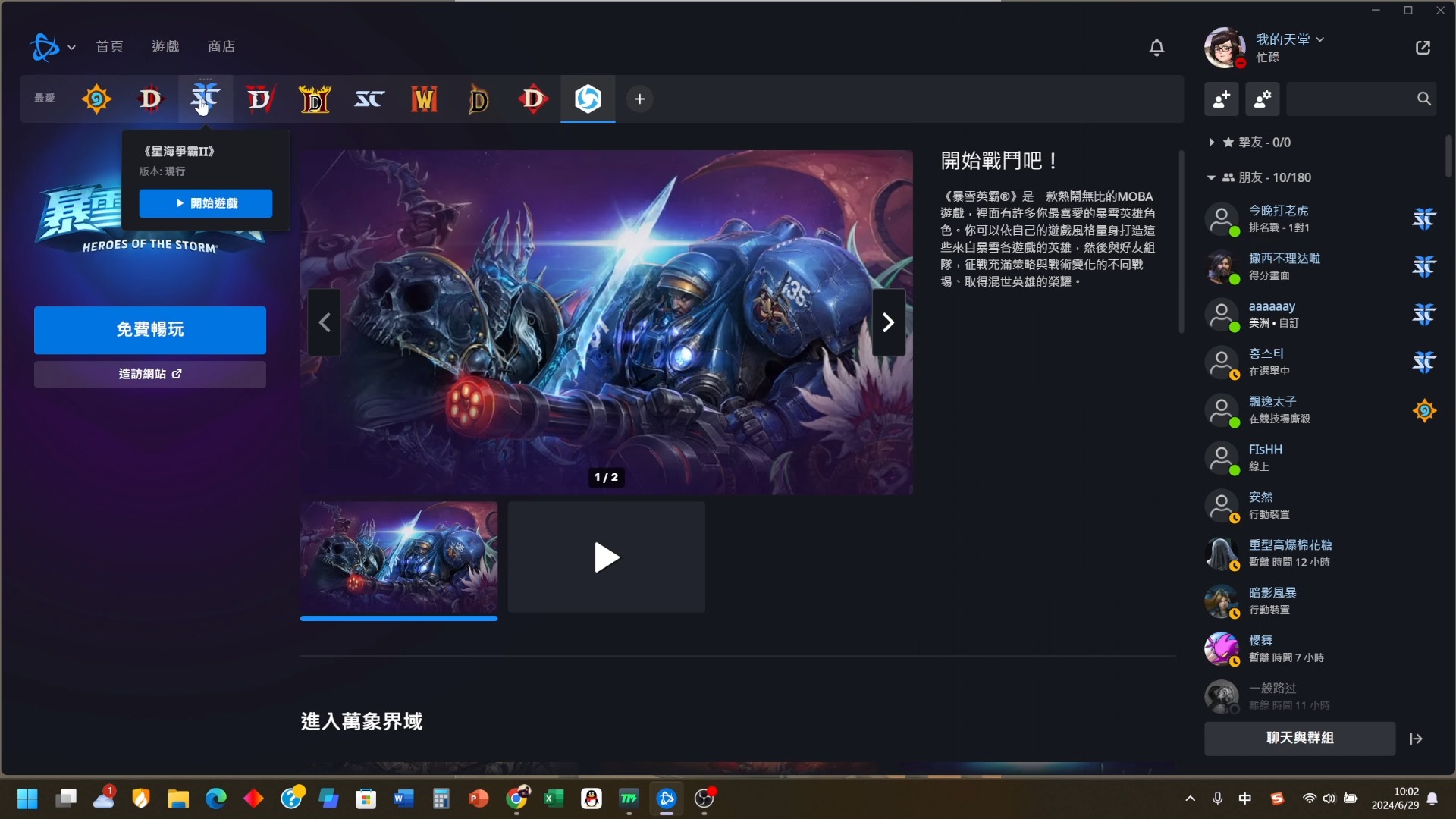Select friend 今晚打老虎
The width and height of the screenshot is (1456, 819).
pyautogui.click(x=1321, y=219)
